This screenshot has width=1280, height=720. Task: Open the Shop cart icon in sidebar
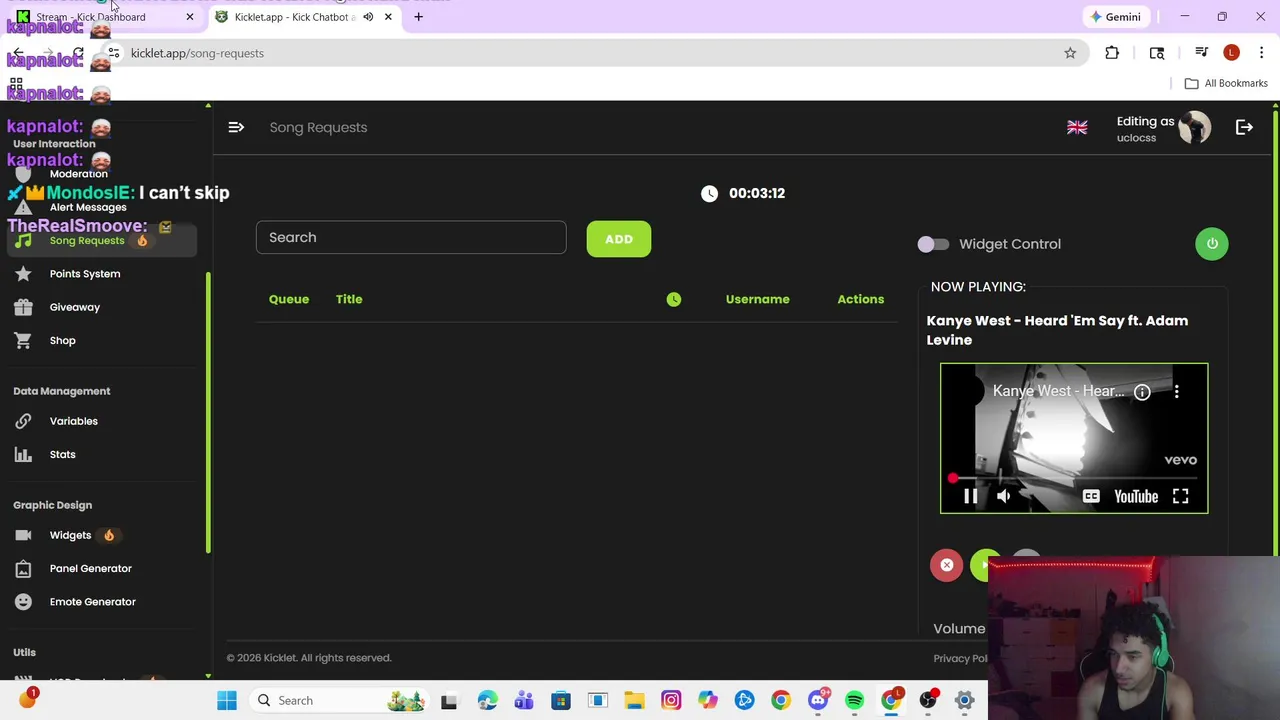coord(23,341)
